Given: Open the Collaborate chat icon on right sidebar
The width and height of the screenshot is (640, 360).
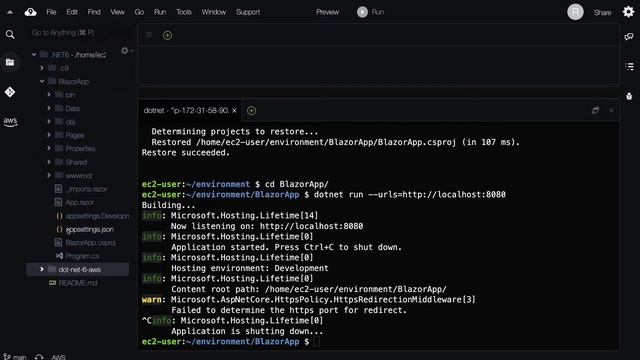Looking at the screenshot, I should tap(629, 37).
